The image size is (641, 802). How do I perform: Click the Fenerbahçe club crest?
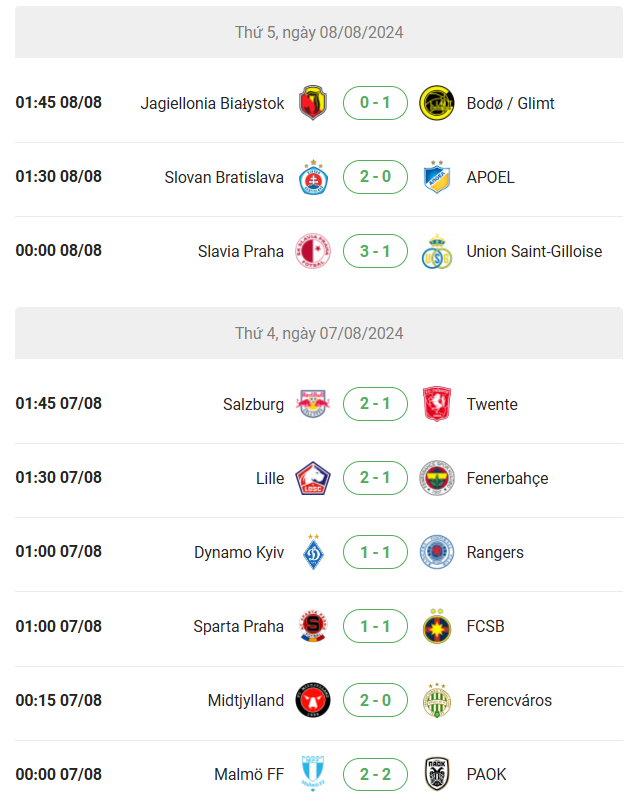point(436,478)
